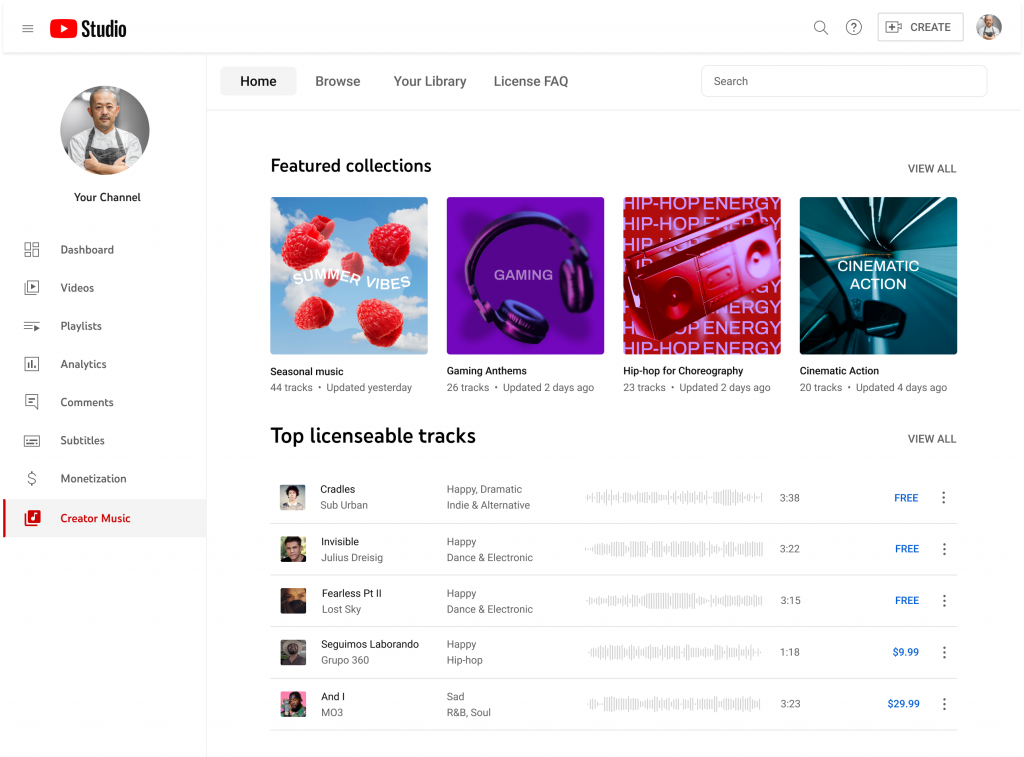Open the help question-mark icon
Screen dimensions: 1024x757
[x=853, y=28]
